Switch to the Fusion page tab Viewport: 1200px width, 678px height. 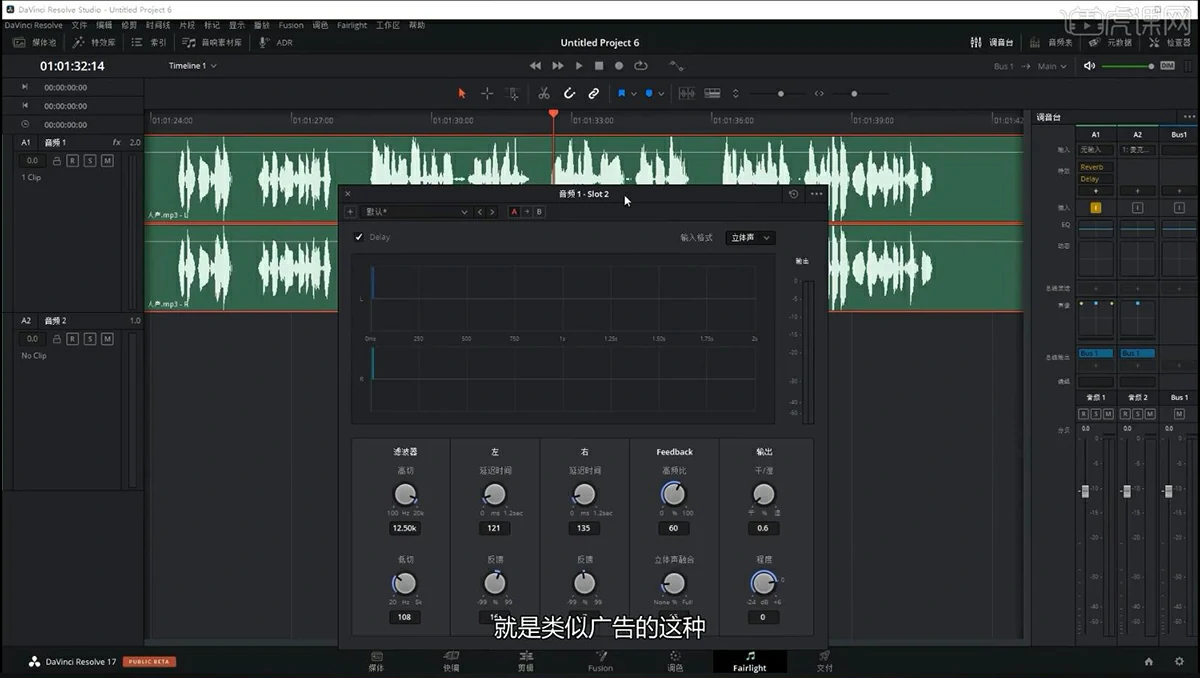(x=600, y=661)
